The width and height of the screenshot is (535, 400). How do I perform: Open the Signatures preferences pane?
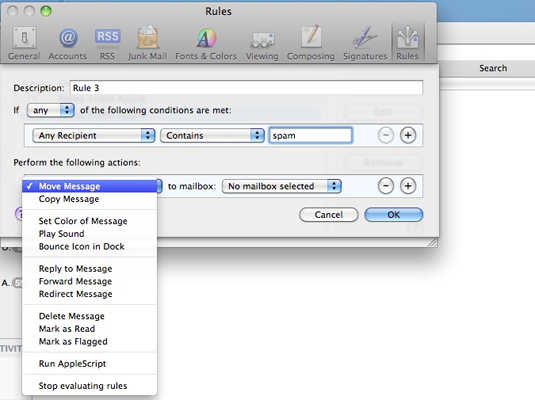tap(365, 43)
